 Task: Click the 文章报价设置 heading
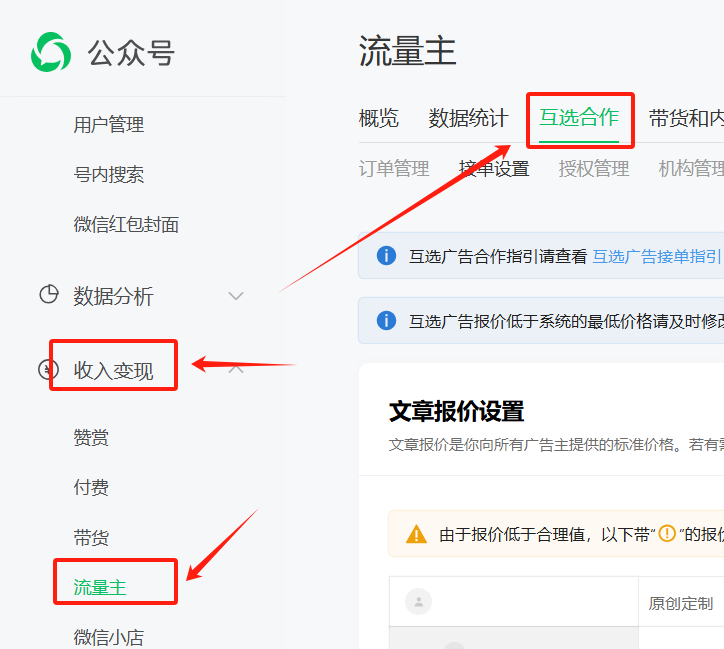[x=457, y=412]
